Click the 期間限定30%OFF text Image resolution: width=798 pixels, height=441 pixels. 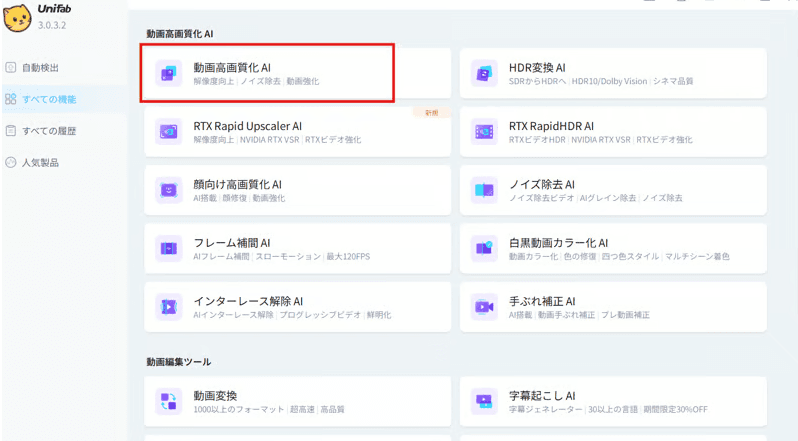click(675, 409)
